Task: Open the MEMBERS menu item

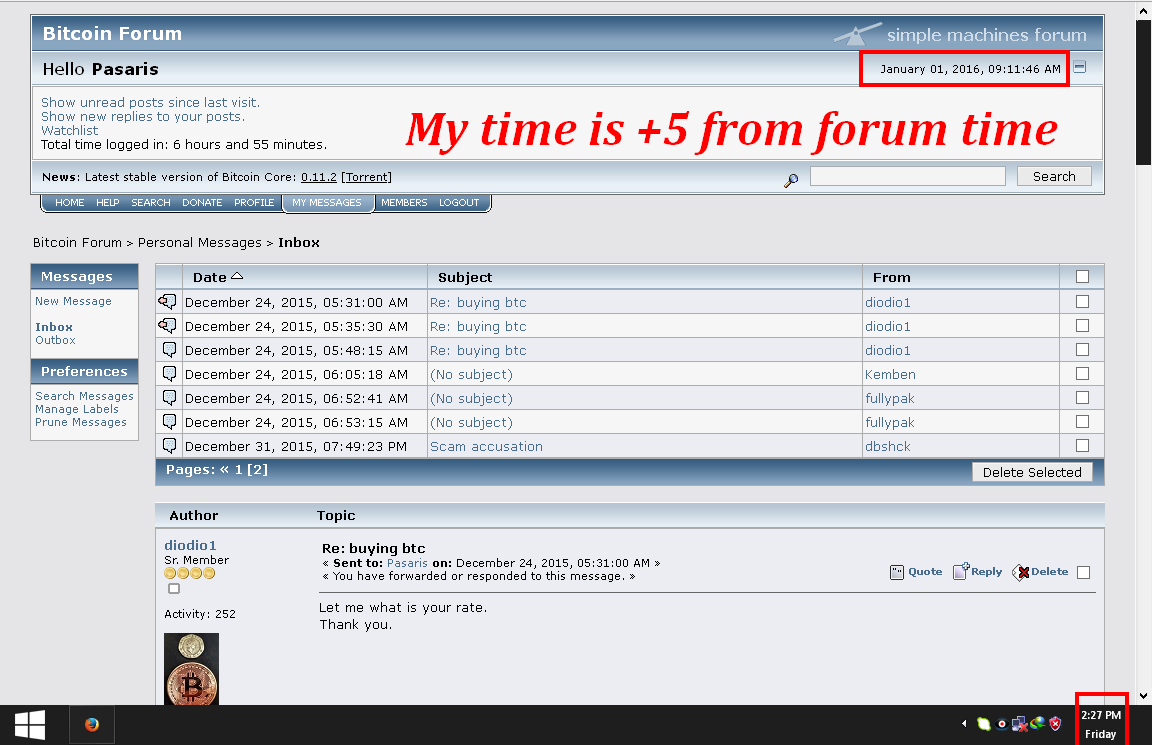Action: (404, 203)
